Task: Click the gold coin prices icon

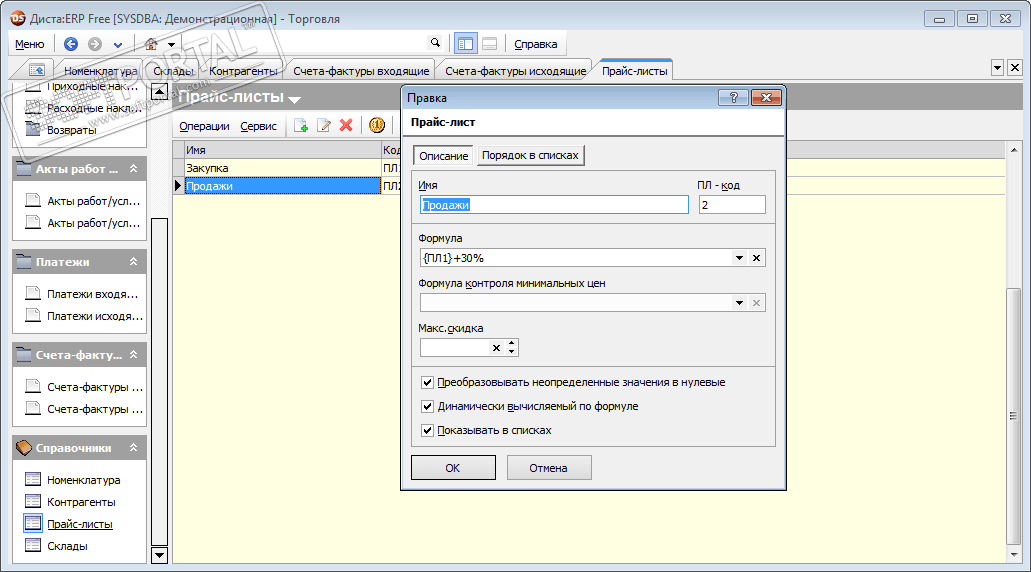Action: tap(377, 126)
